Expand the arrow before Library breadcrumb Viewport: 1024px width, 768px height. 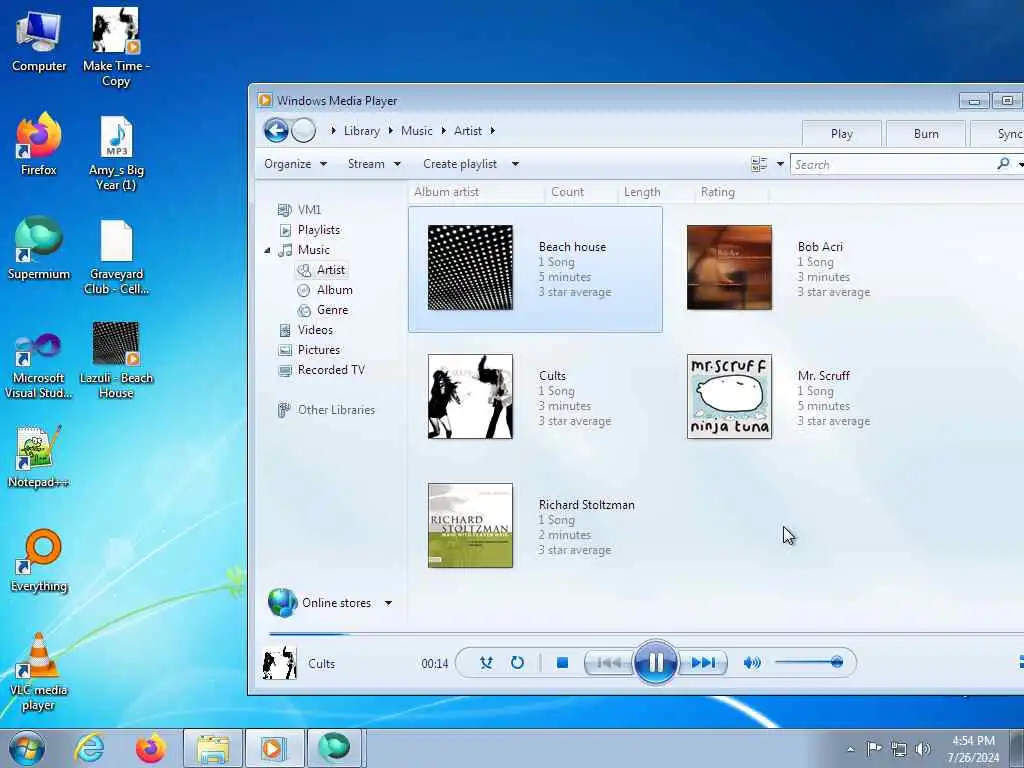pyautogui.click(x=333, y=131)
